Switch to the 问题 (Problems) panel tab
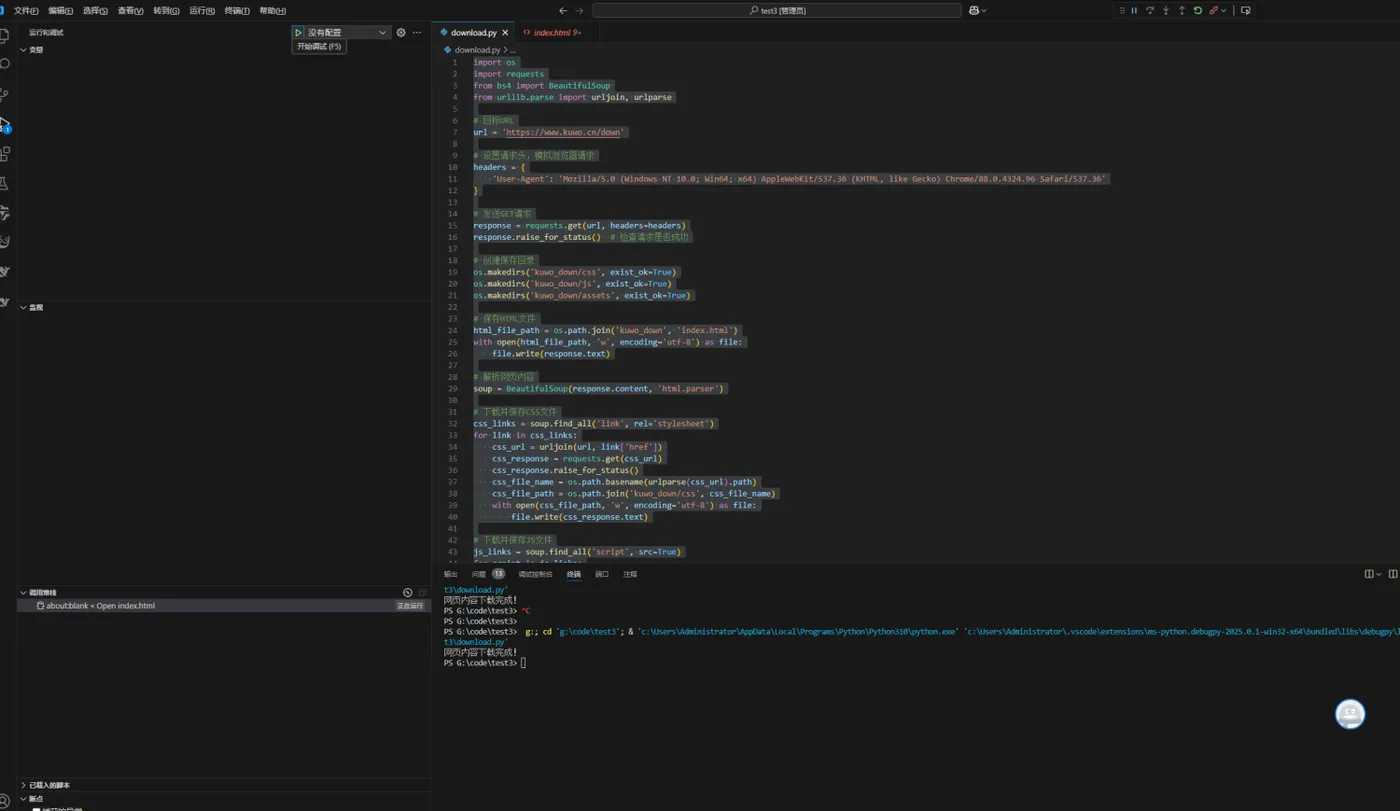Screen dimensions: 1400x811 click(x=478, y=574)
